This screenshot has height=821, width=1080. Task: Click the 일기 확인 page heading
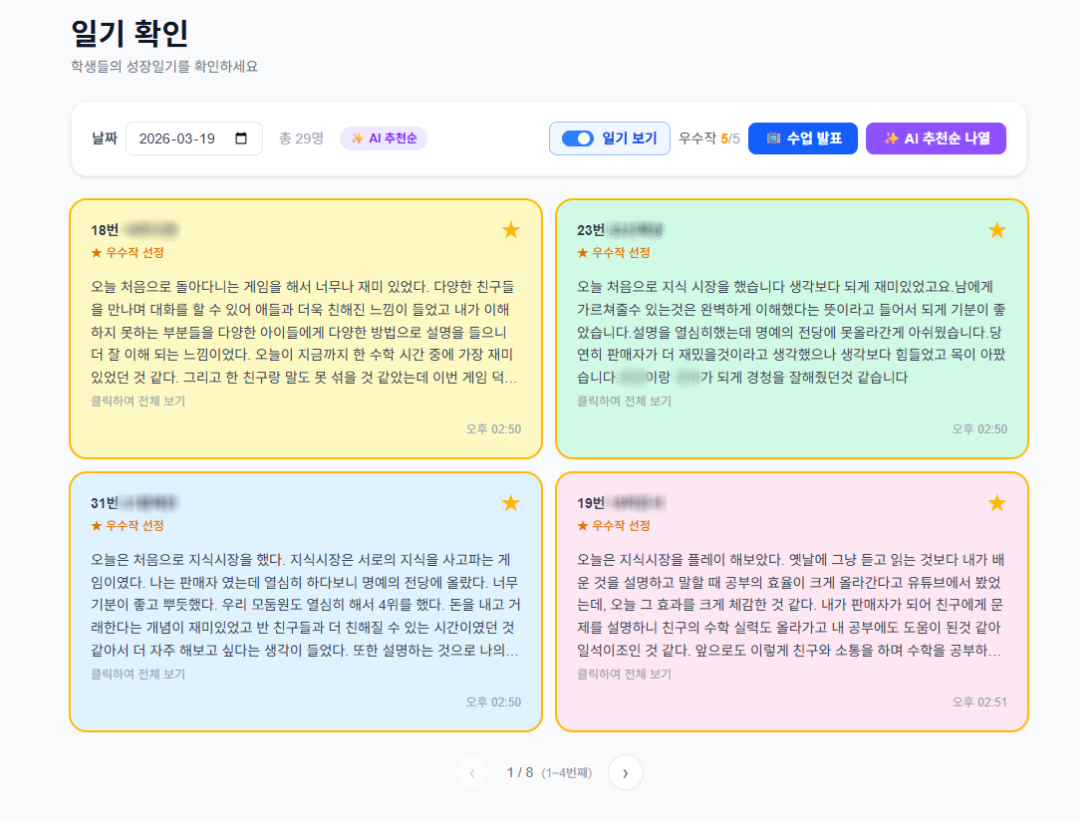coord(129,32)
